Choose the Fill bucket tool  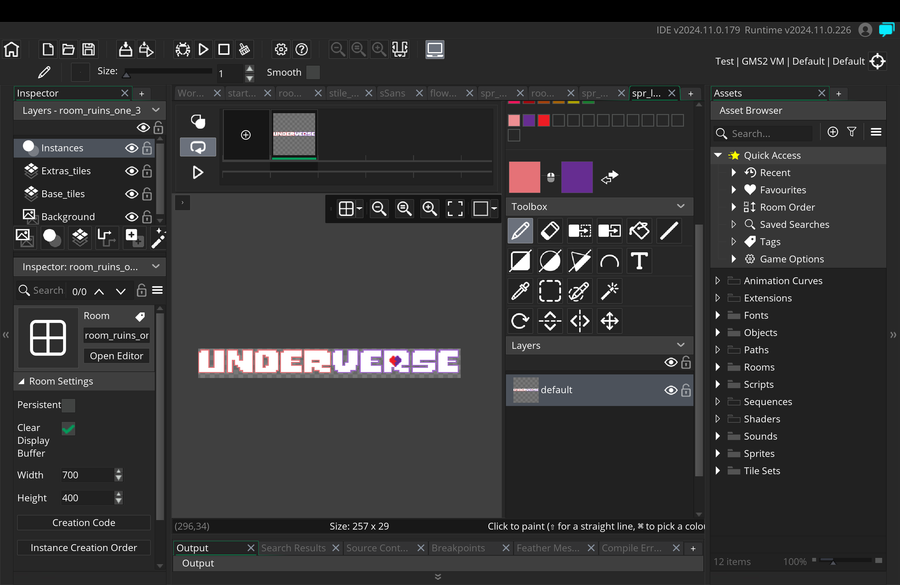click(639, 231)
